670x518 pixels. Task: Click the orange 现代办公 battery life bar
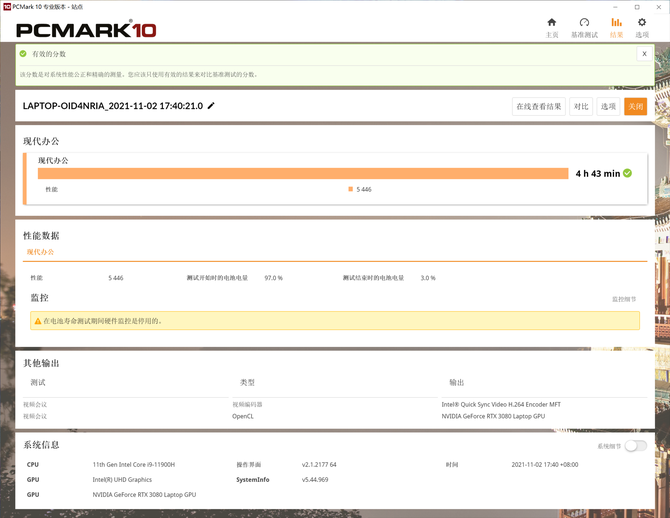coord(303,173)
